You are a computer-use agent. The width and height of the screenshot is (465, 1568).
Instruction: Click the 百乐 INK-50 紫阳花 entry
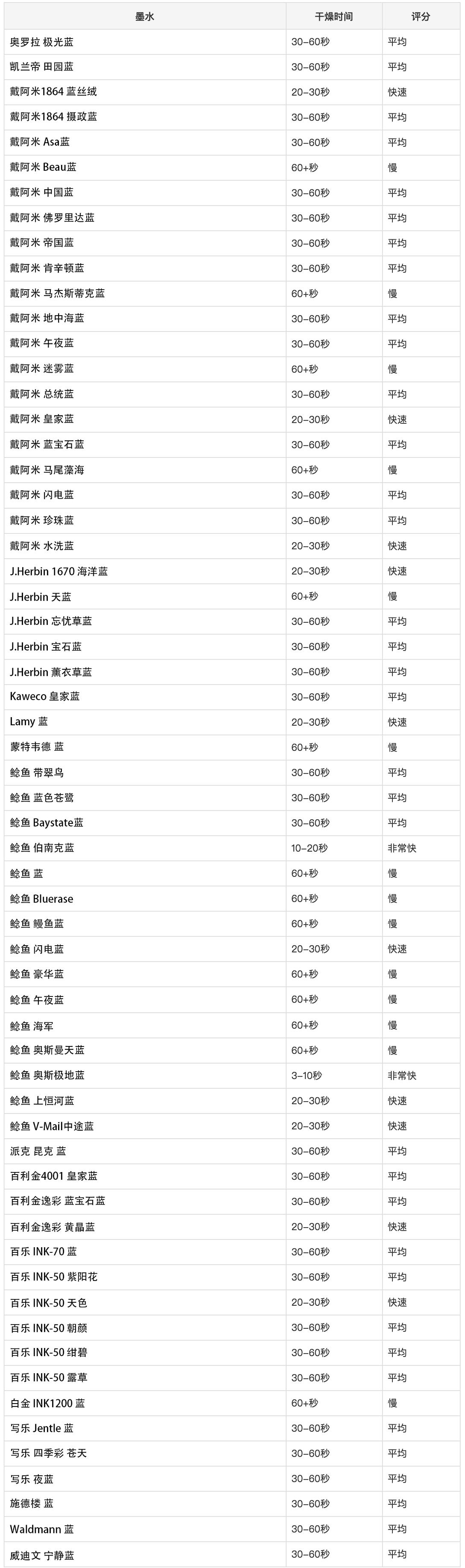click(53, 1277)
